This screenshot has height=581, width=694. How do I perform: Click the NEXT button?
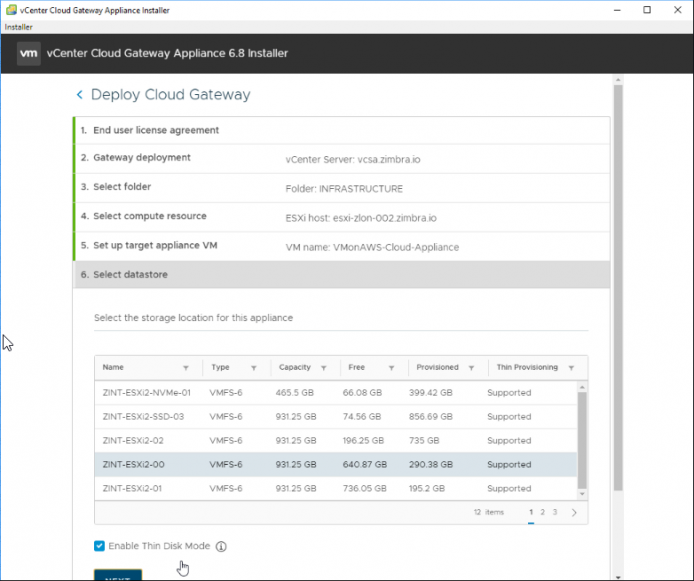[x=118, y=575]
